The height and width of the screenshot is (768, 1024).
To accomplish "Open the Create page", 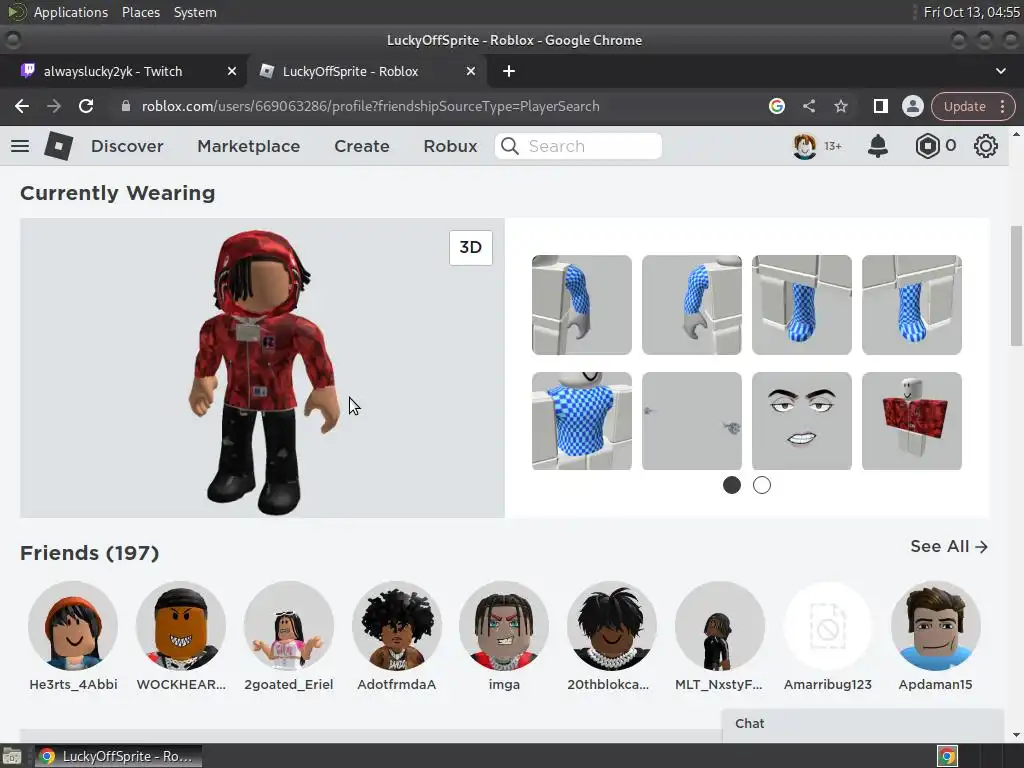I will [x=362, y=146].
